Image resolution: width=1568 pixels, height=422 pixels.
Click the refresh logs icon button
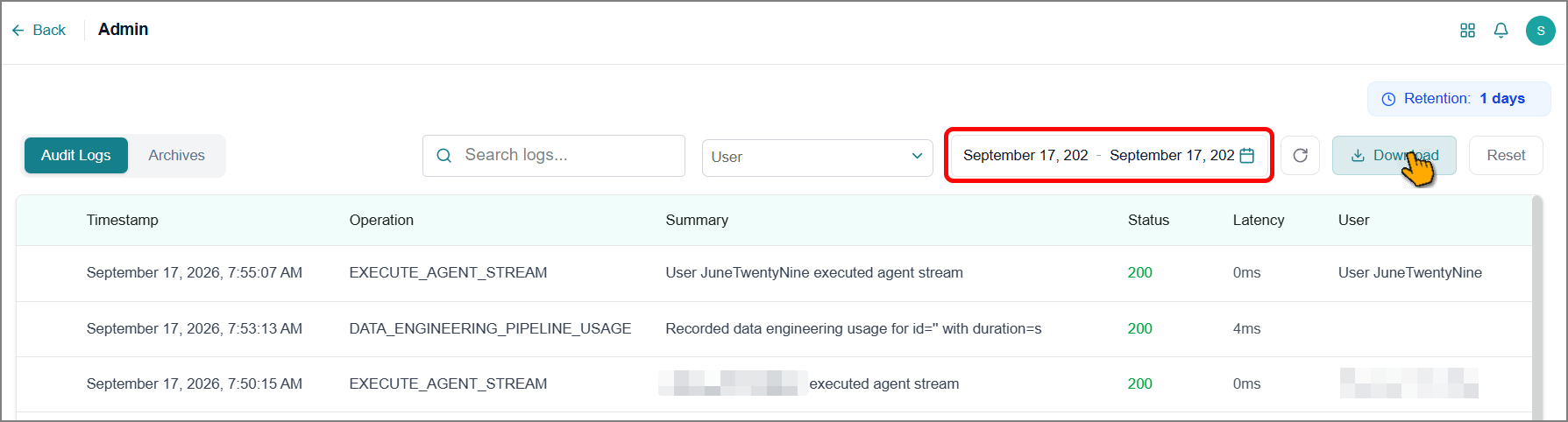coord(1300,155)
